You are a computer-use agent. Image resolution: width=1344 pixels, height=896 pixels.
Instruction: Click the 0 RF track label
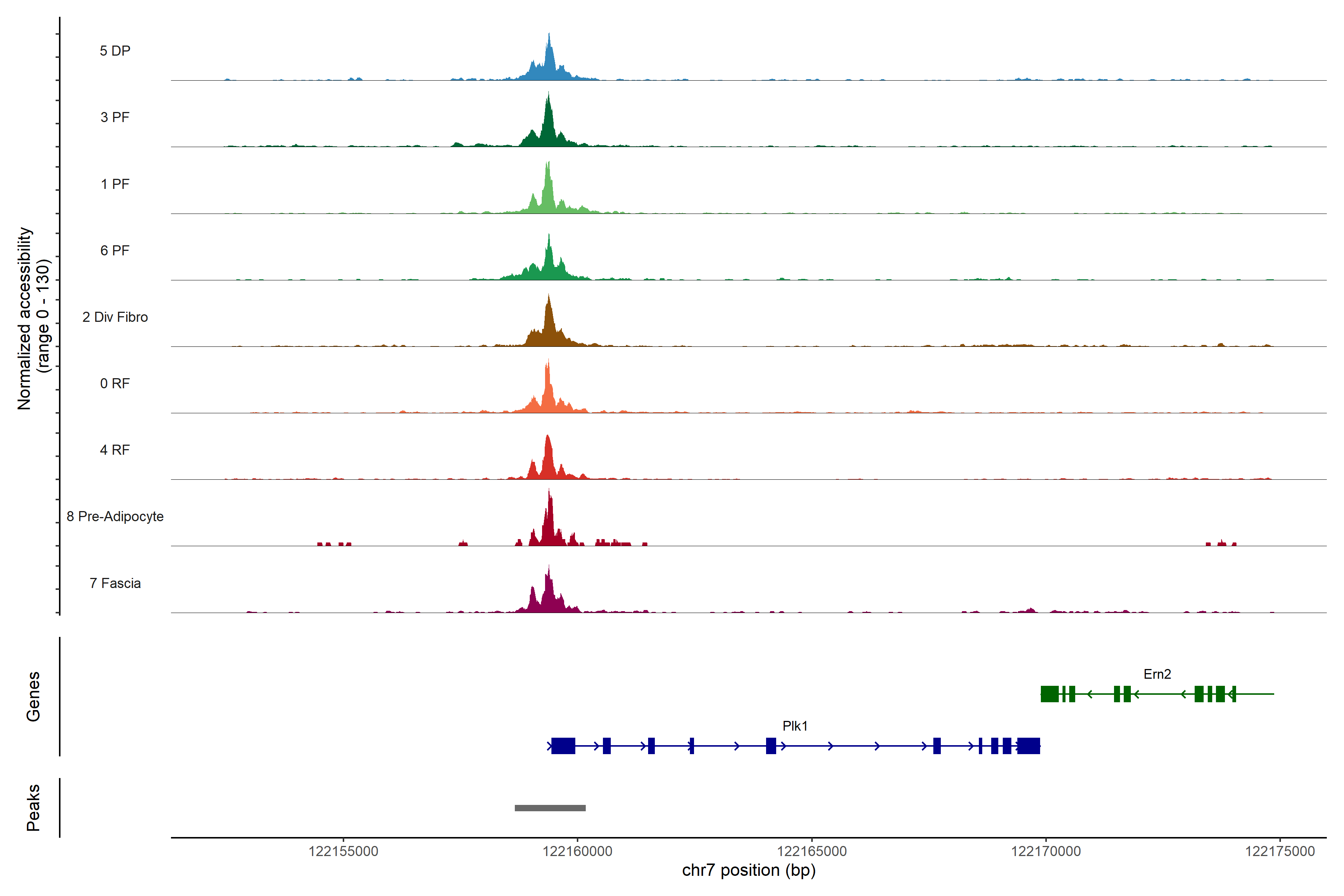[x=115, y=383]
